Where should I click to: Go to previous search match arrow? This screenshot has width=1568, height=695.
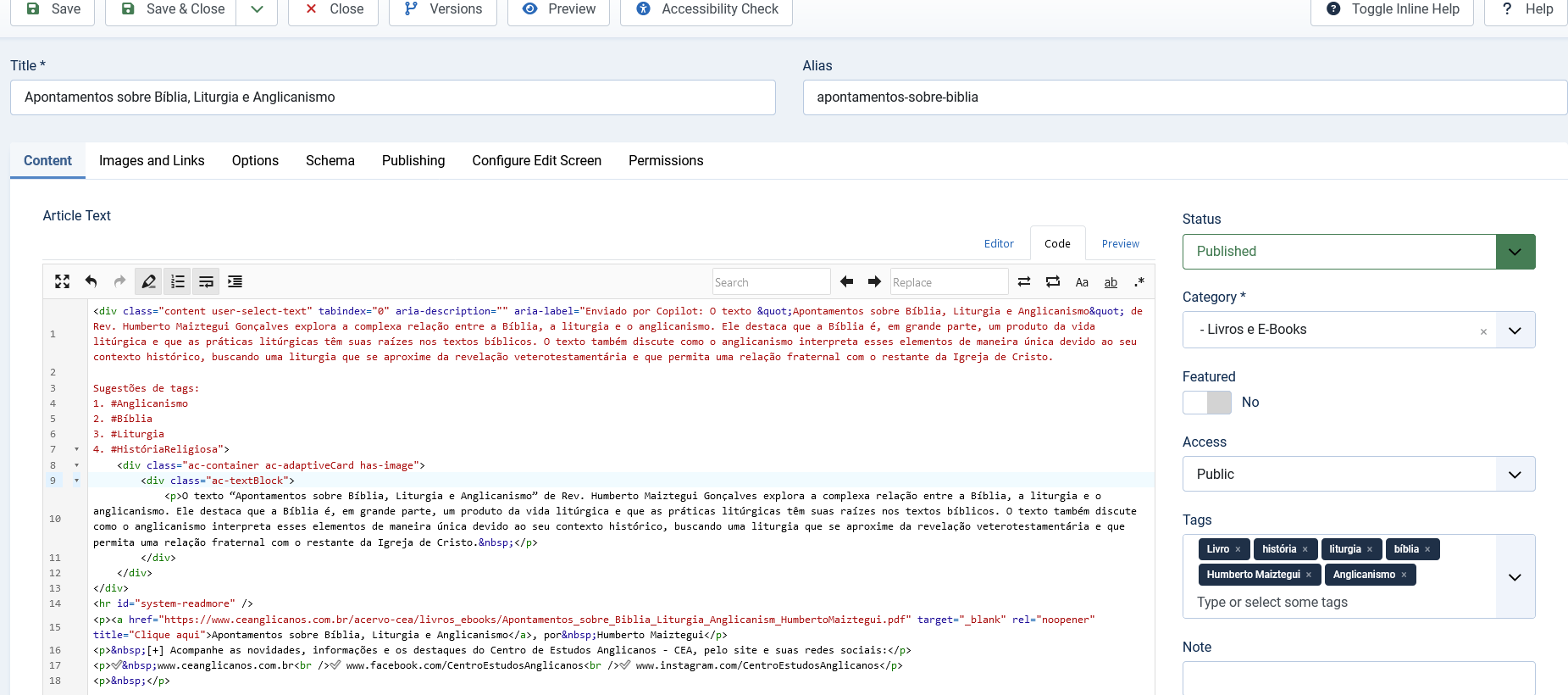846,281
